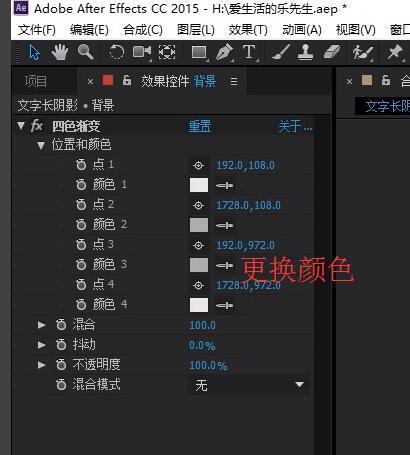410x455 pixels.
Task: Select the Eraser tool
Action: pyautogui.click(x=332, y=52)
